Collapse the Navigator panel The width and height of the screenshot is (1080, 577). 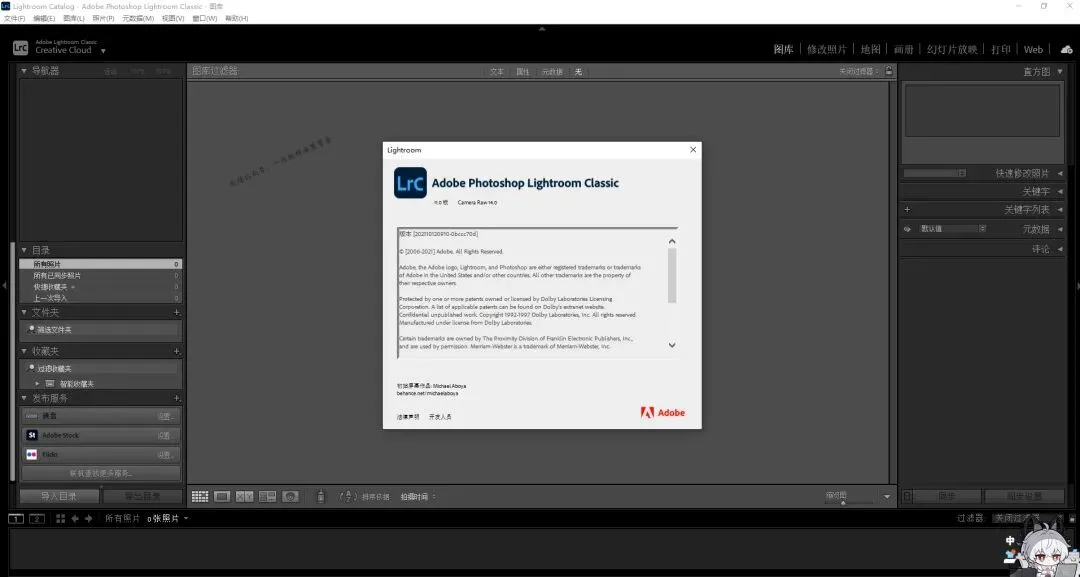(x=24, y=70)
